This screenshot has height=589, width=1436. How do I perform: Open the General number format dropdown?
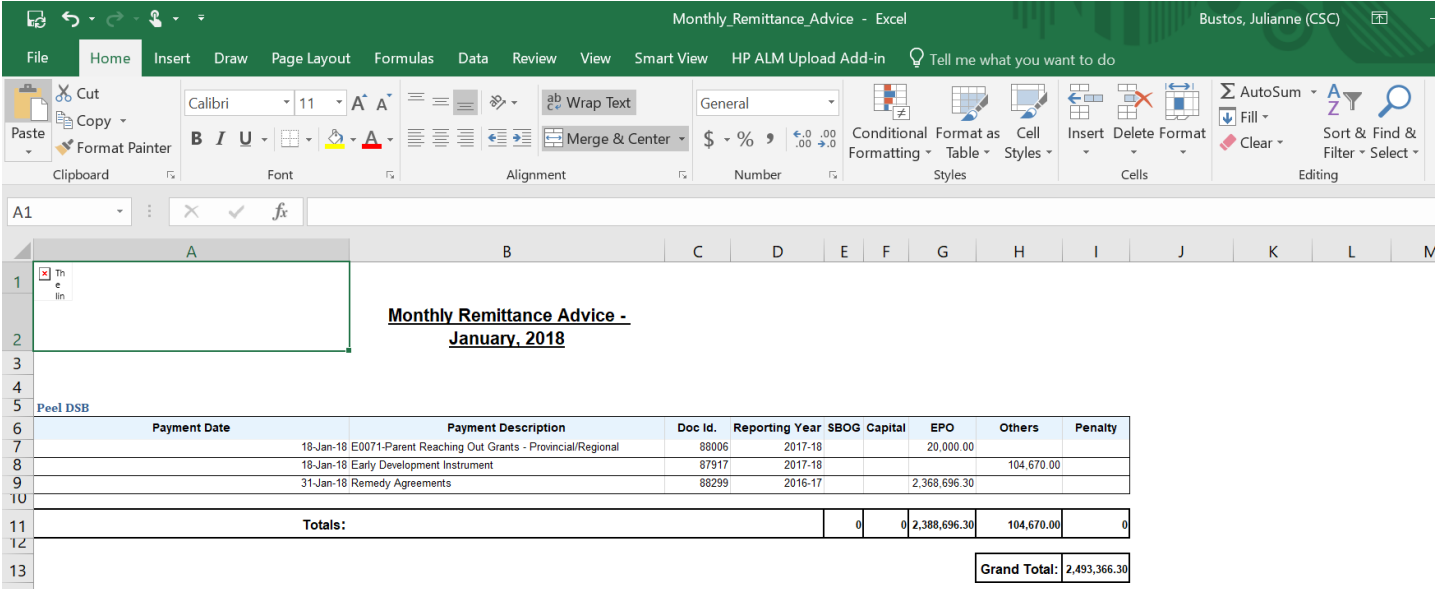click(x=831, y=103)
